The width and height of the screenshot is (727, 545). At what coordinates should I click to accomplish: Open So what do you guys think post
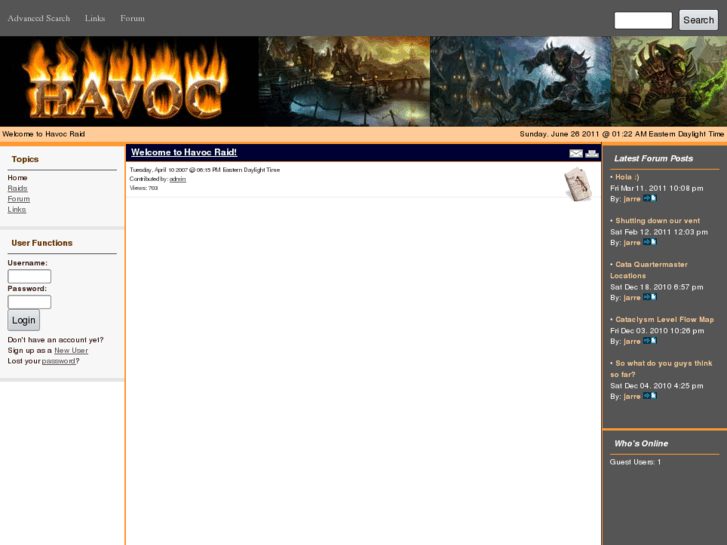(662, 369)
